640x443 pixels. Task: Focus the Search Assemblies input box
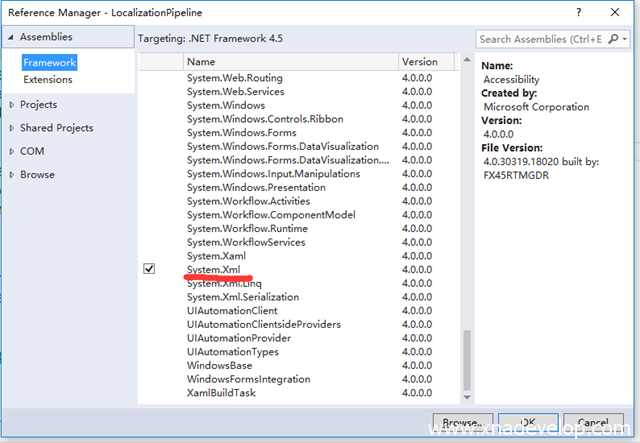(540, 39)
